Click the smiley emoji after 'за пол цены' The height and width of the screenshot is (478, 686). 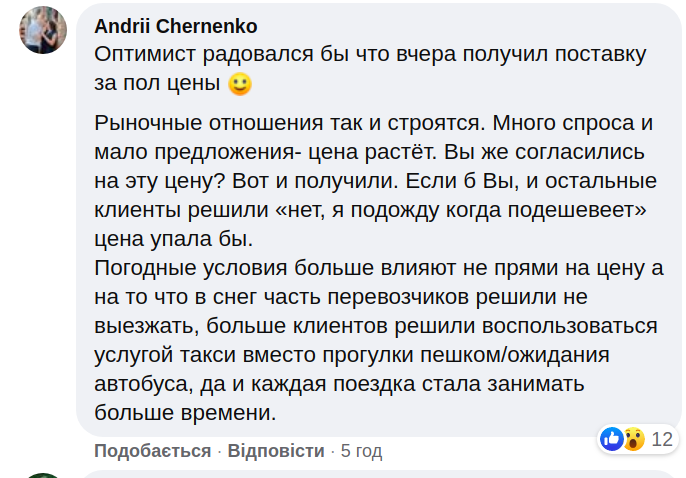pyautogui.click(x=239, y=84)
